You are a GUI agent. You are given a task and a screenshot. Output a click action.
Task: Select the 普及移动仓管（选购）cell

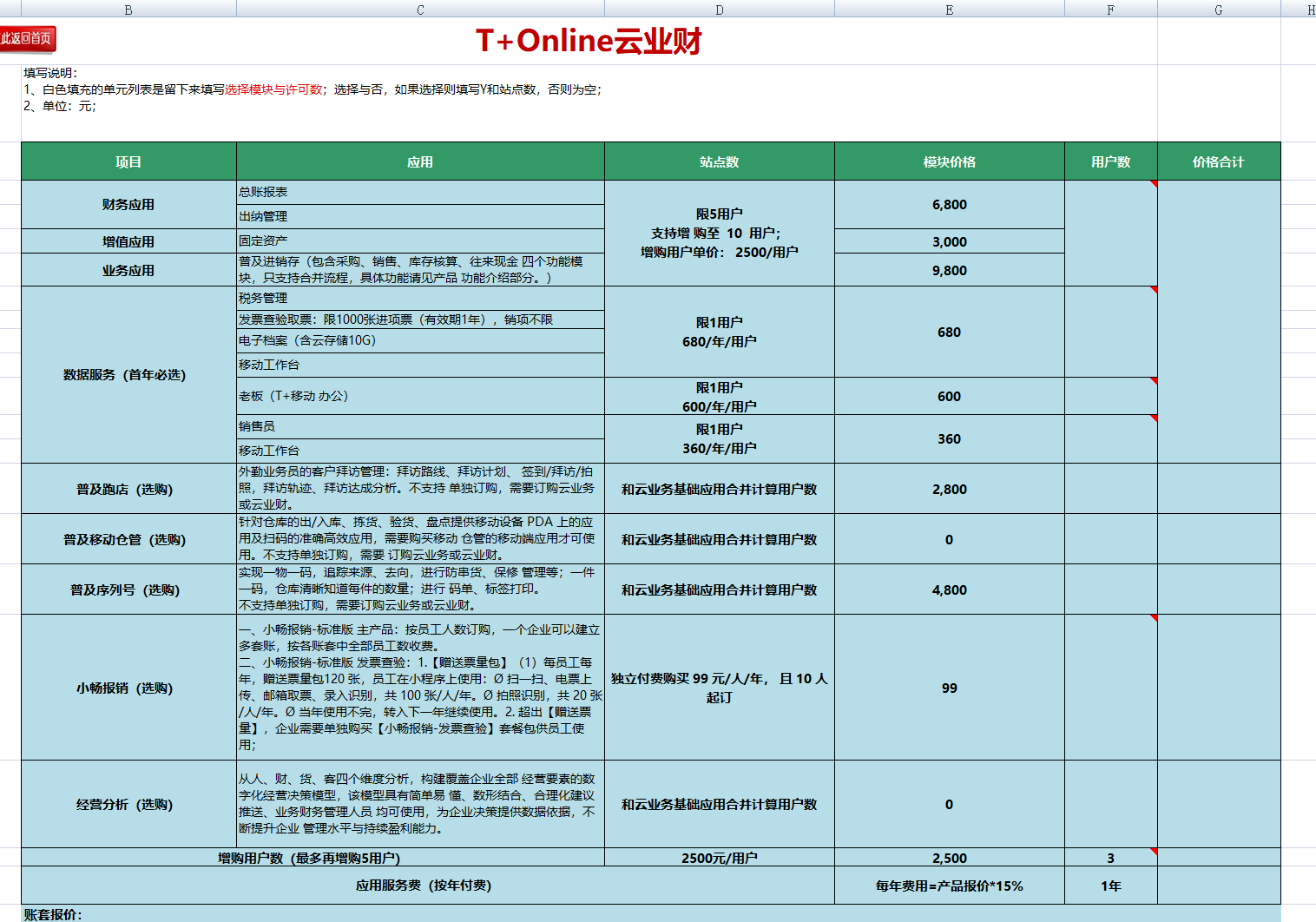coord(128,539)
